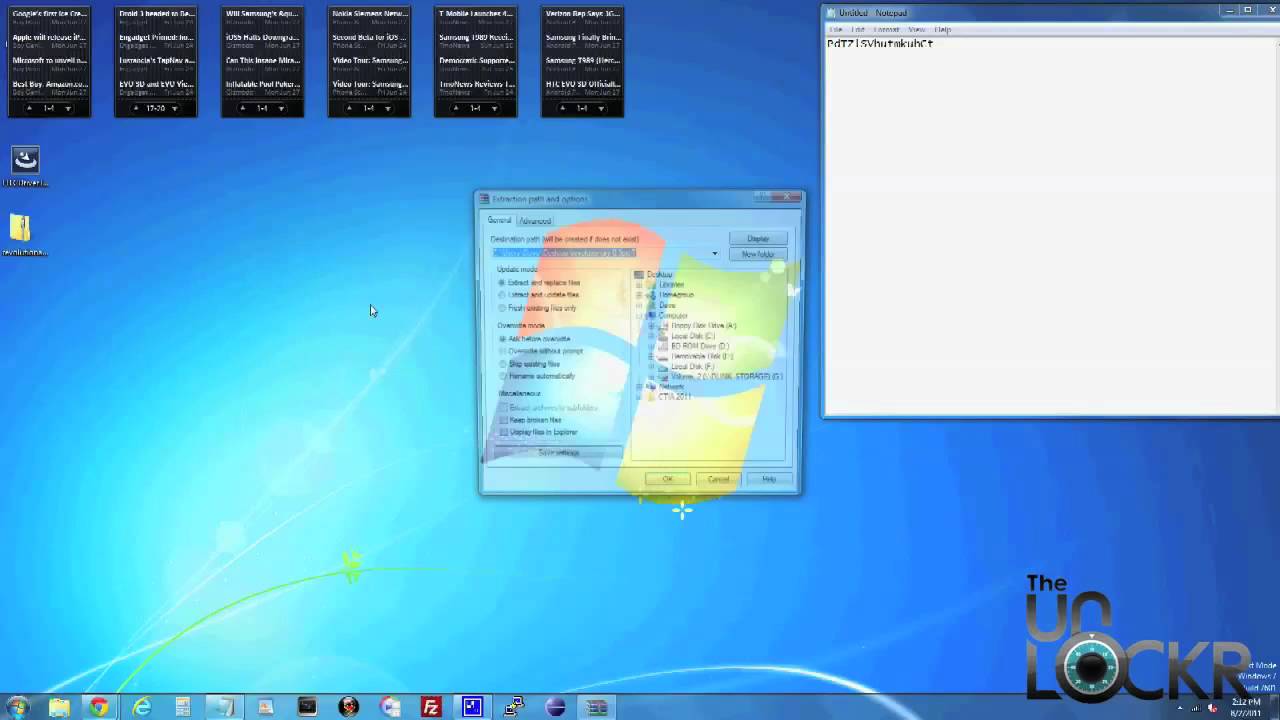Select Extract and replace files radio

coord(539,283)
